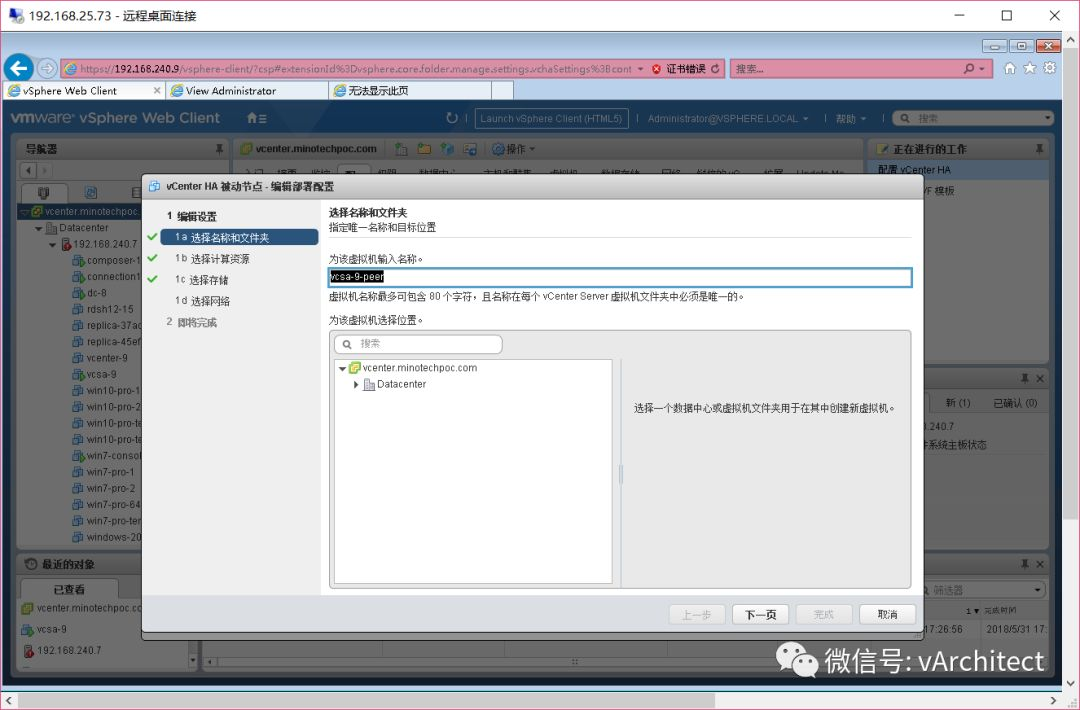1080x710 pixels.
Task: Select the 新 (1) alarms tab
Action: (x=957, y=403)
